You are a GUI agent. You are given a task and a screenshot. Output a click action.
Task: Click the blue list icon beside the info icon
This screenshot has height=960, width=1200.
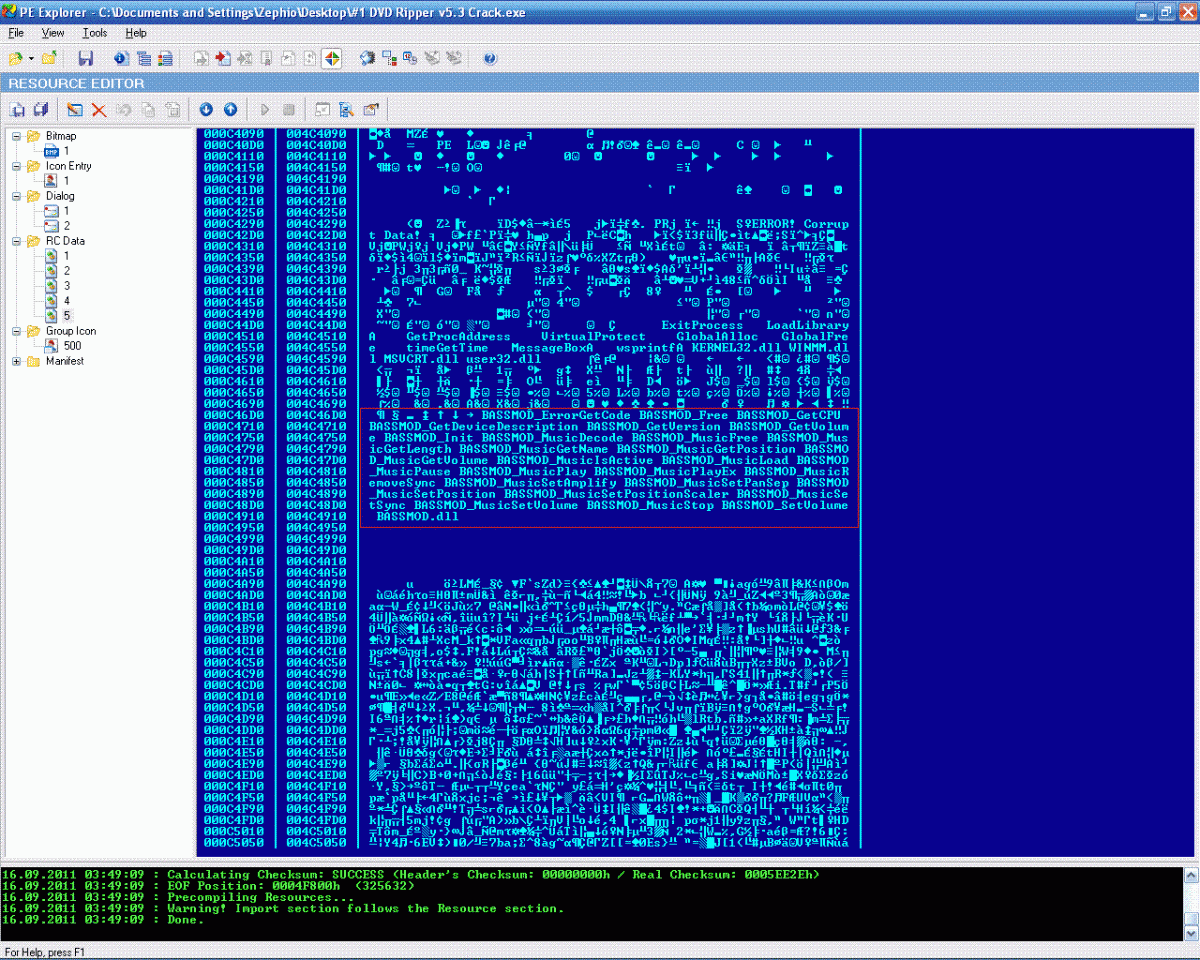[144, 58]
